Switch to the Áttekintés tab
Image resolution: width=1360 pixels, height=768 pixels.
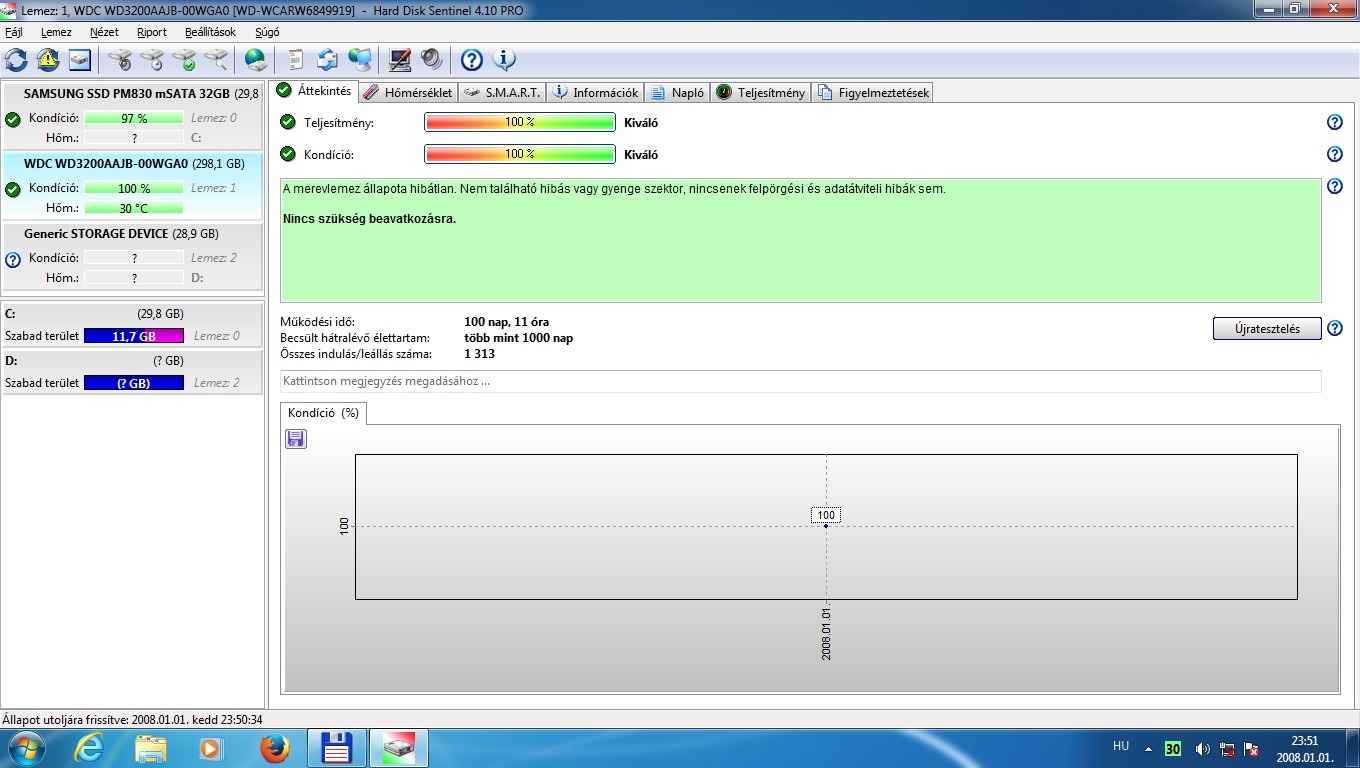[314, 91]
